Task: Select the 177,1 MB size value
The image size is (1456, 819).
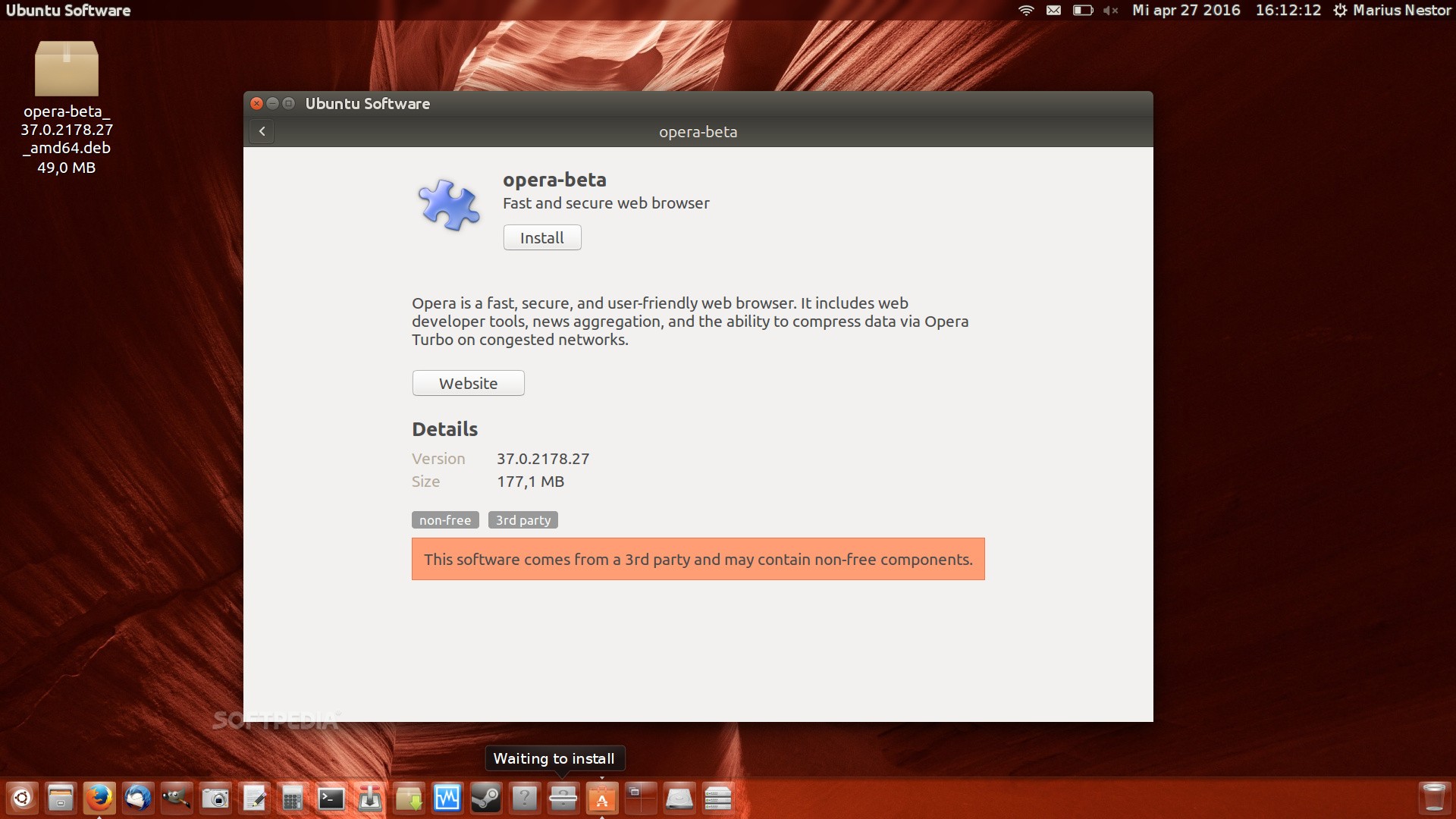Action: 531,482
